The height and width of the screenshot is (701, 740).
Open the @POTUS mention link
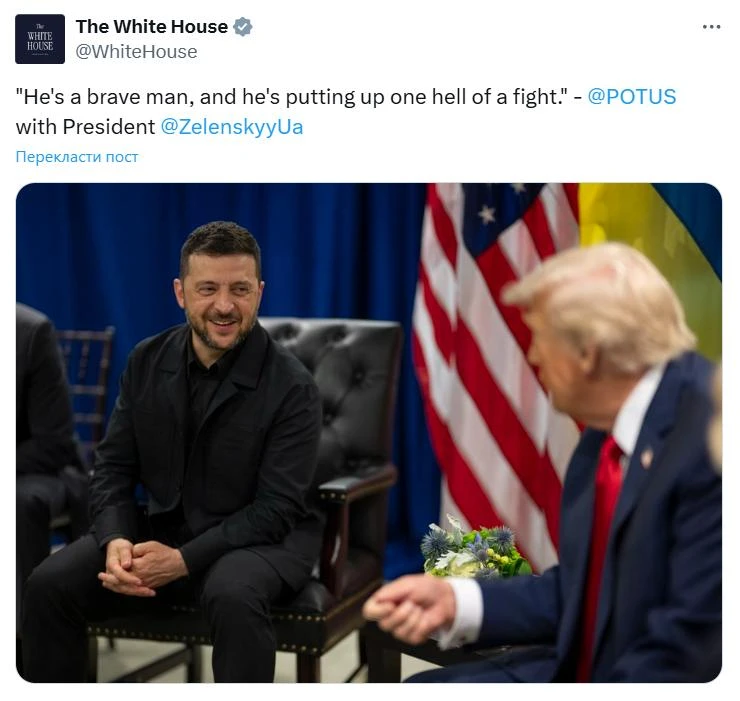[x=631, y=96]
